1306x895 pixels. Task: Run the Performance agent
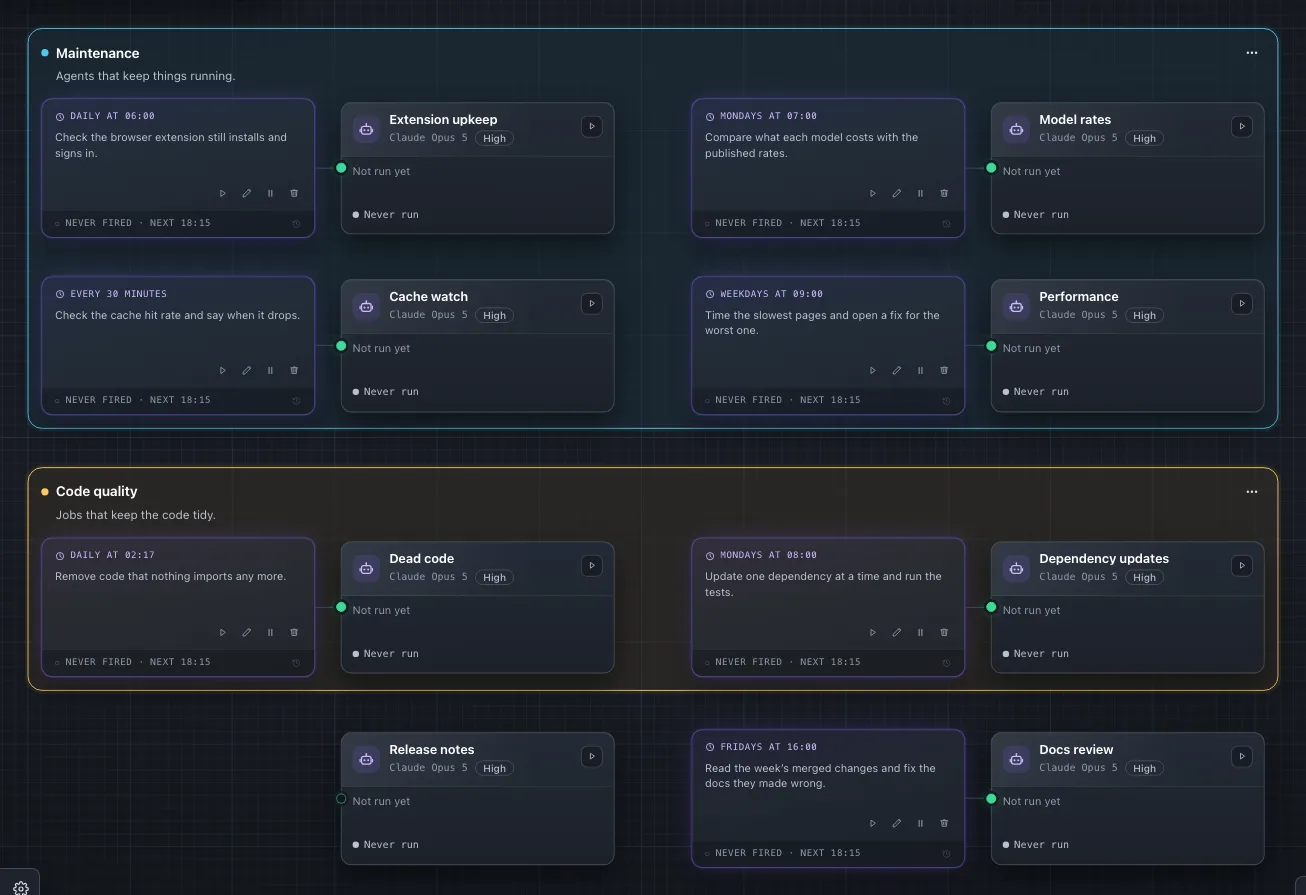tap(1242, 303)
